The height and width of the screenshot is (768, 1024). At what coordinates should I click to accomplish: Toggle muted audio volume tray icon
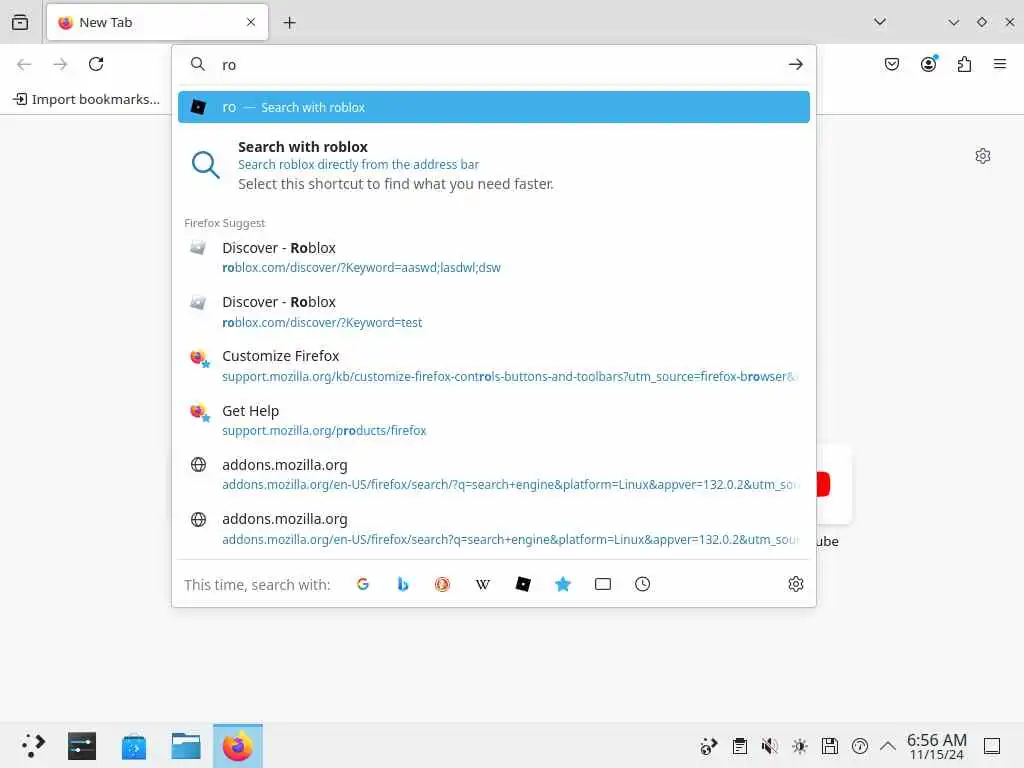click(x=770, y=746)
